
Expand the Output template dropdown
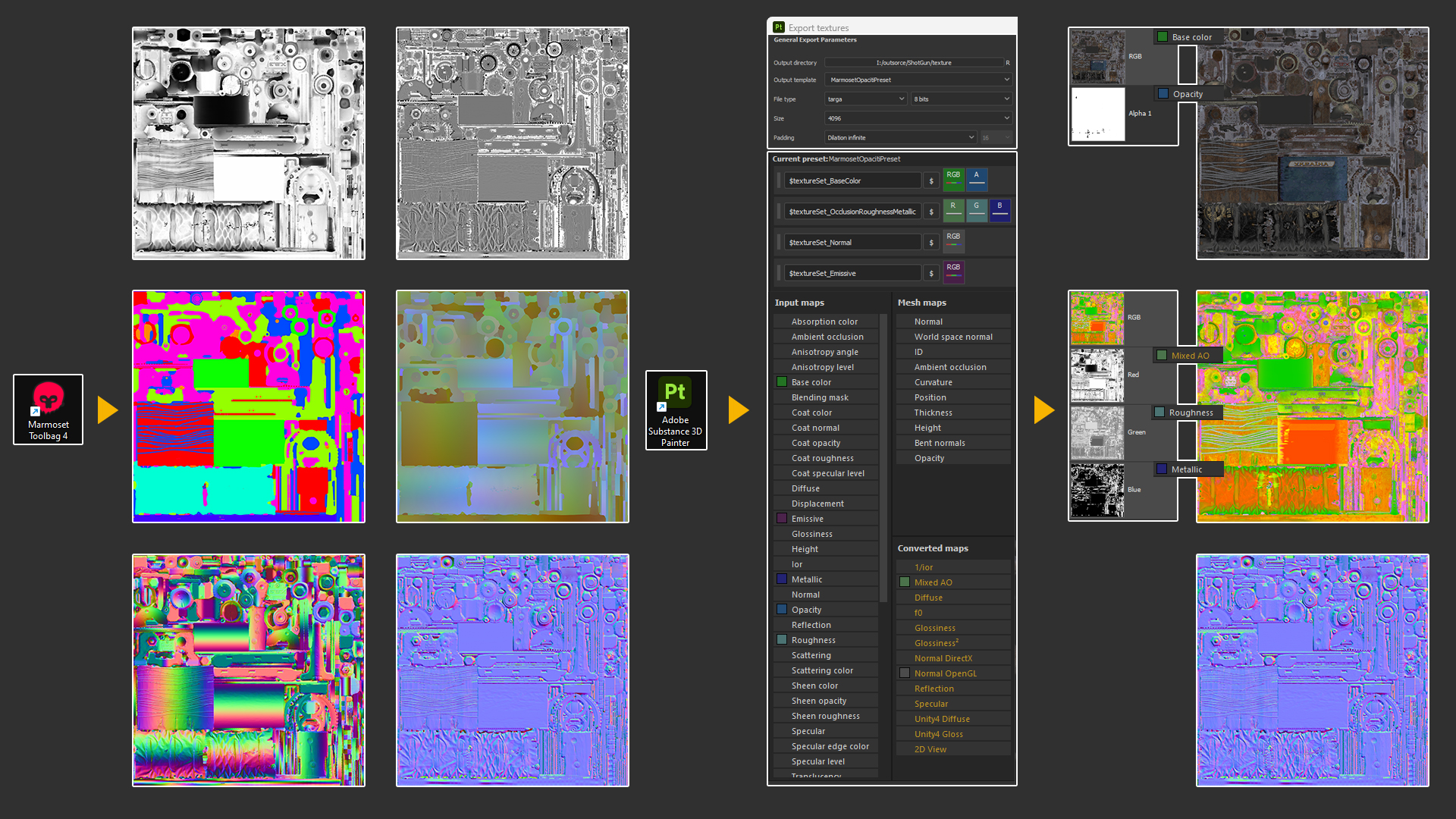(918, 80)
